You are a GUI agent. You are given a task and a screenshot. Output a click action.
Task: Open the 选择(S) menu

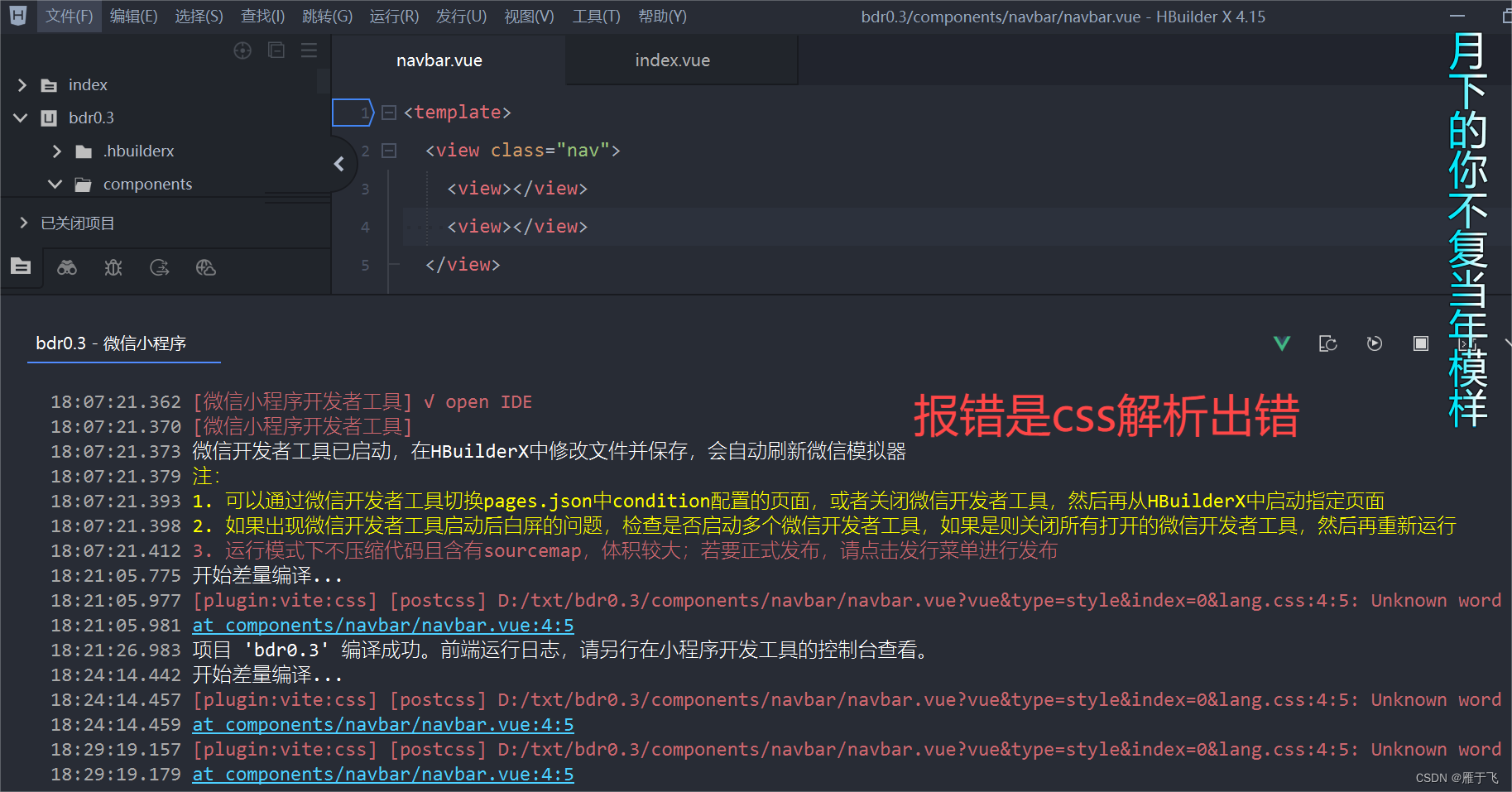click(x=199, y=17)
